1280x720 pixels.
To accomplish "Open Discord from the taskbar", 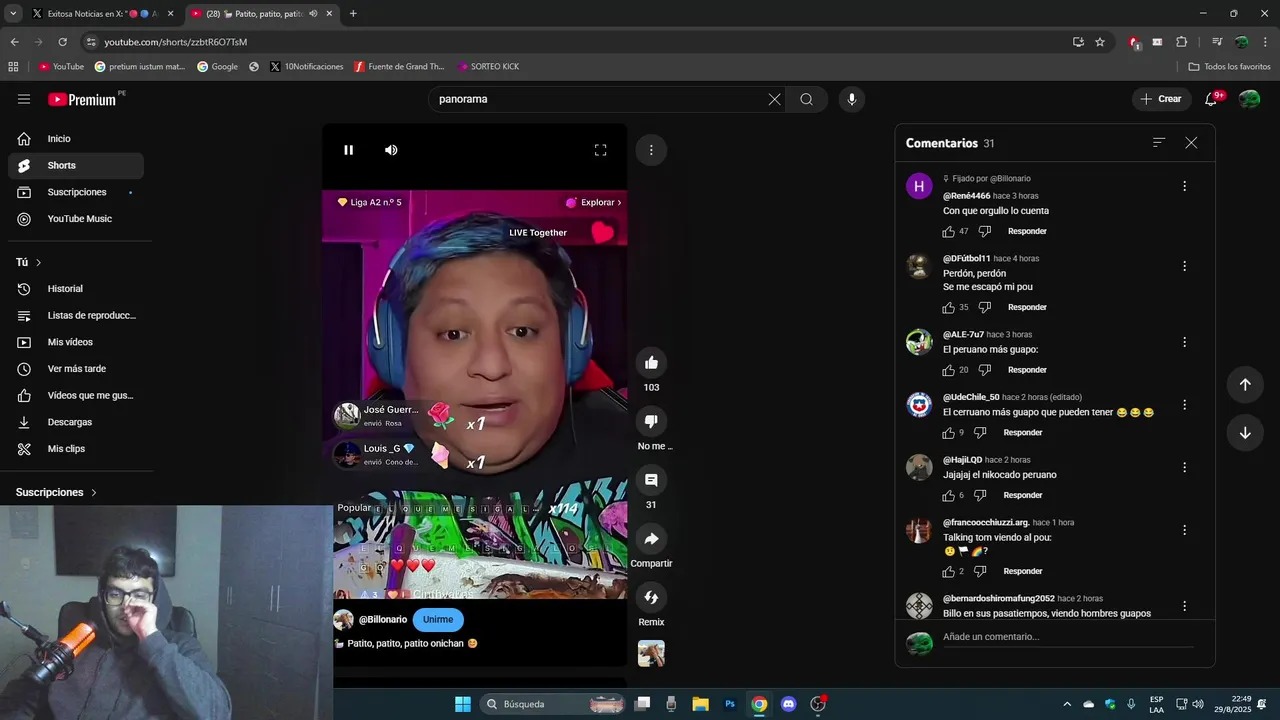I will (788, 704).
